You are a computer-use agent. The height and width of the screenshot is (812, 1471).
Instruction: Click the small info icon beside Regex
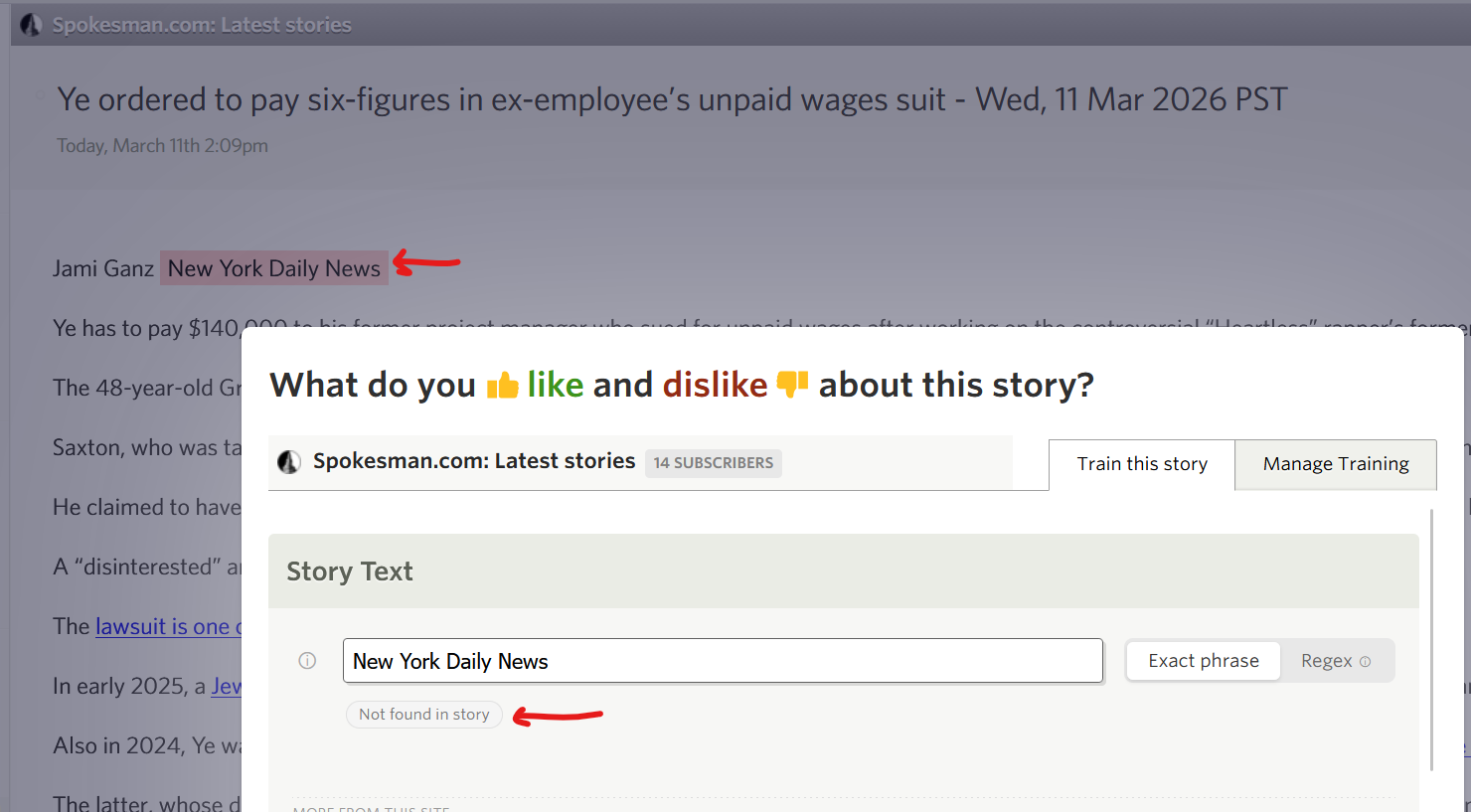pyautogui.click(x=1365, y=662)
